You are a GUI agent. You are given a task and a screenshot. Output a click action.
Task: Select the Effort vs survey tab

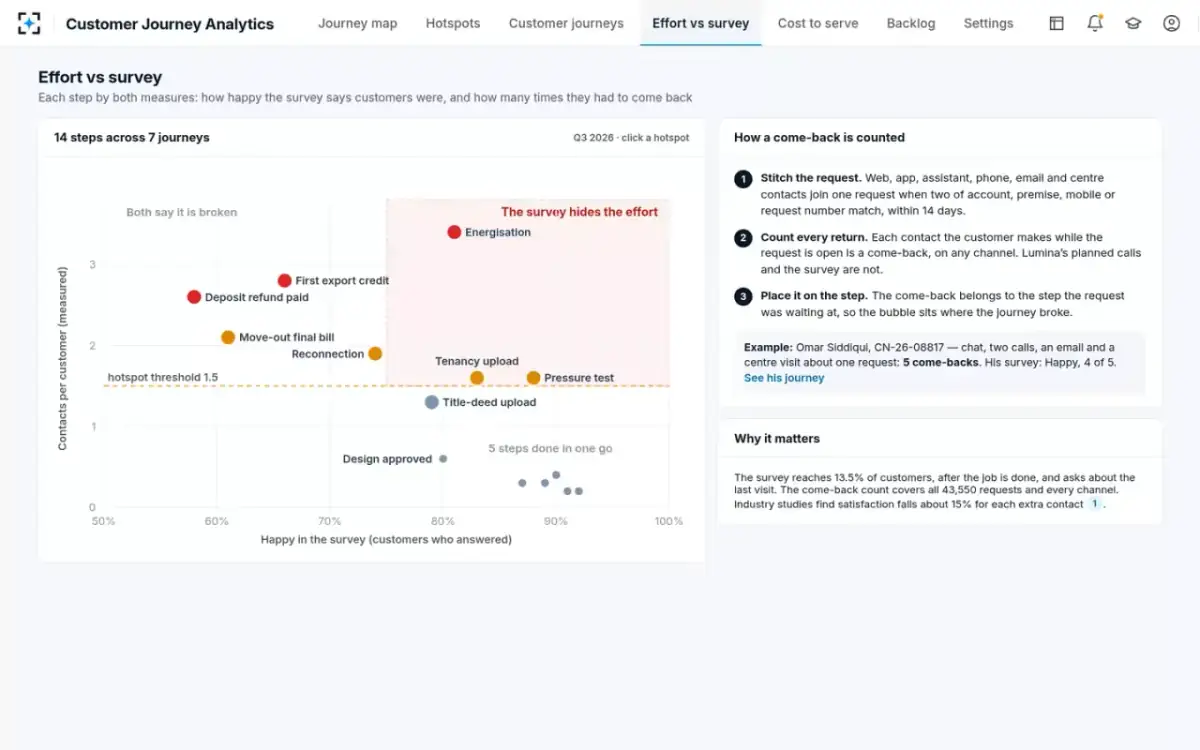click(x=700, y=23)
